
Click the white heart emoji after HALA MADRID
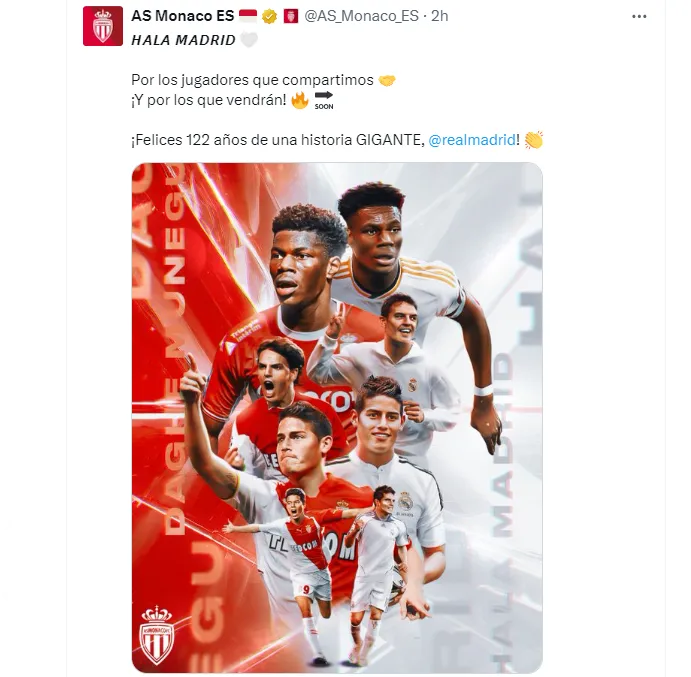tap(249, 40)
